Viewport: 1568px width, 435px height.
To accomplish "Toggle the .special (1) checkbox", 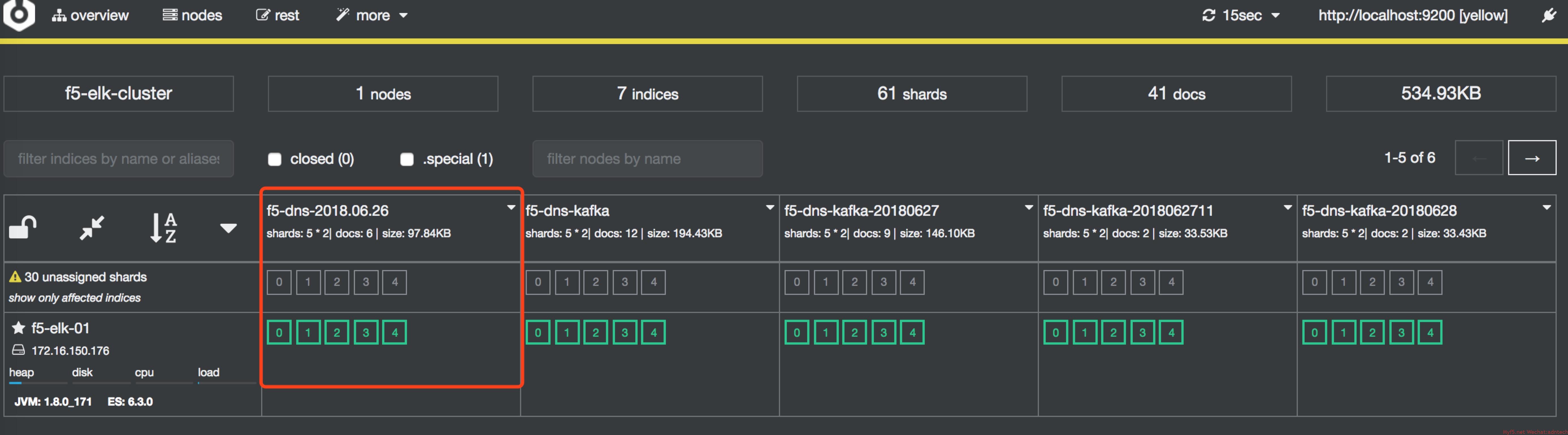I will coord(407,159).
